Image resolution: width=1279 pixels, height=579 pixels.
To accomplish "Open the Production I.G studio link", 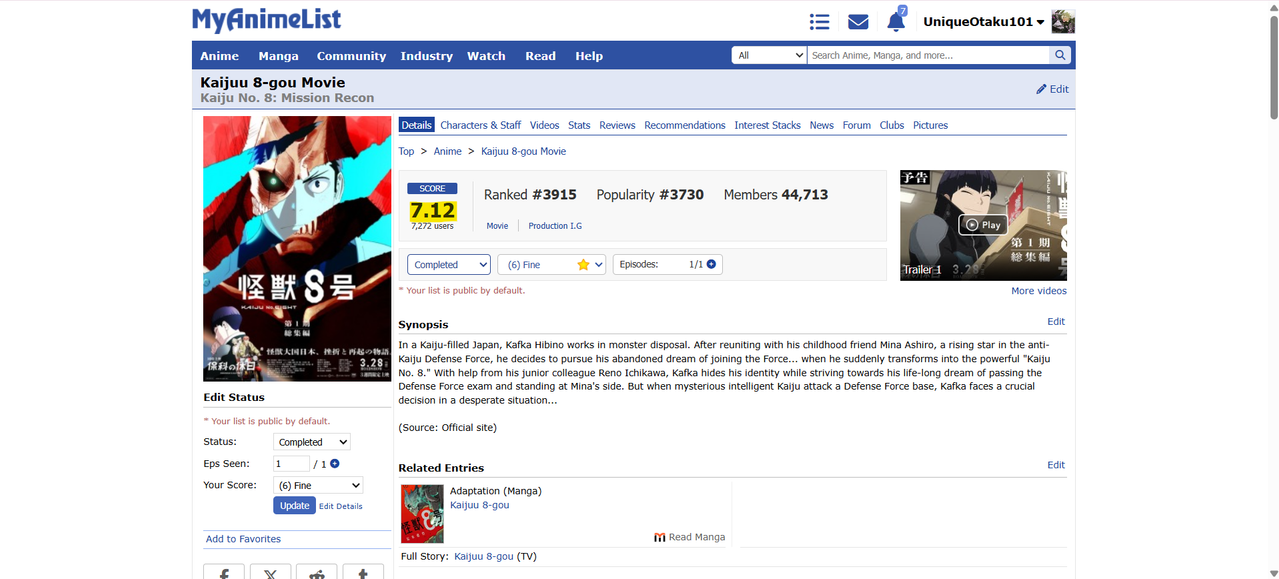I will pos(555,226).
